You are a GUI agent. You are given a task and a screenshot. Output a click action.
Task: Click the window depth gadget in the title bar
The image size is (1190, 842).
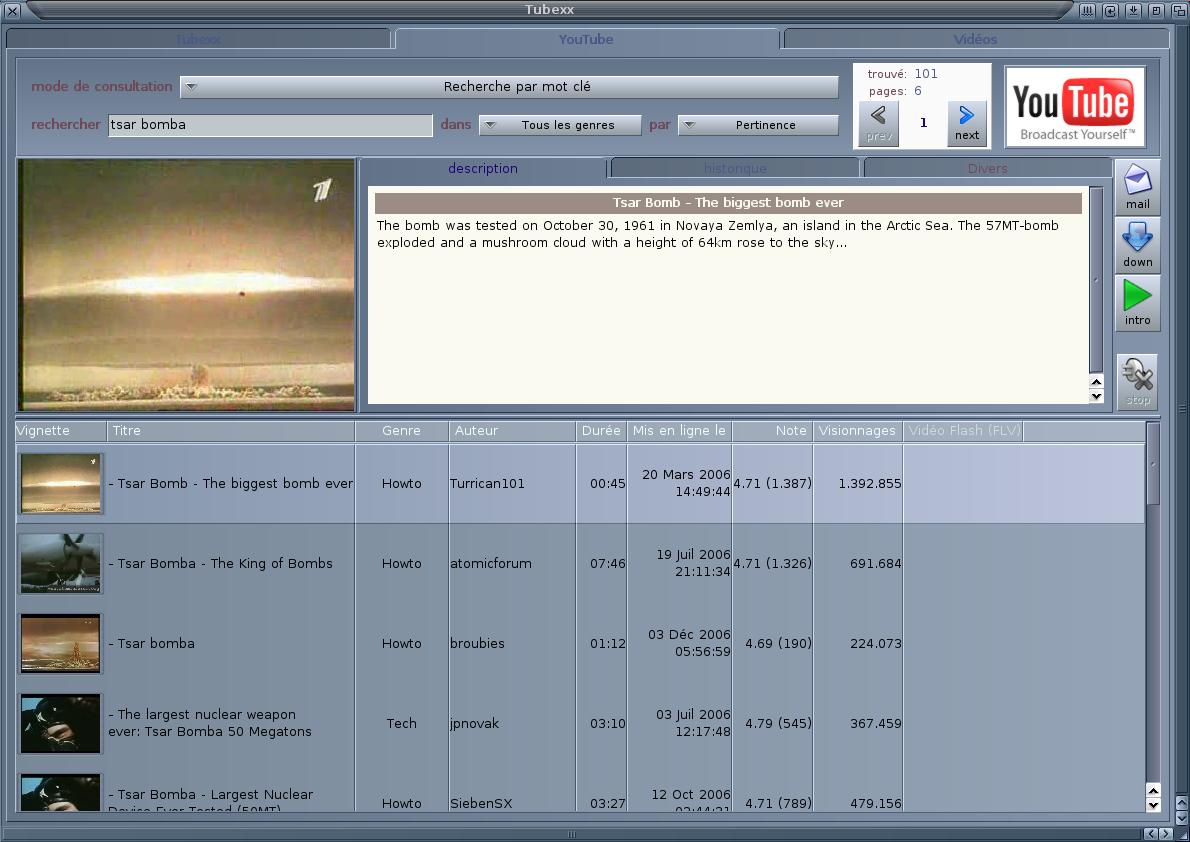(x=1179, y=11)
